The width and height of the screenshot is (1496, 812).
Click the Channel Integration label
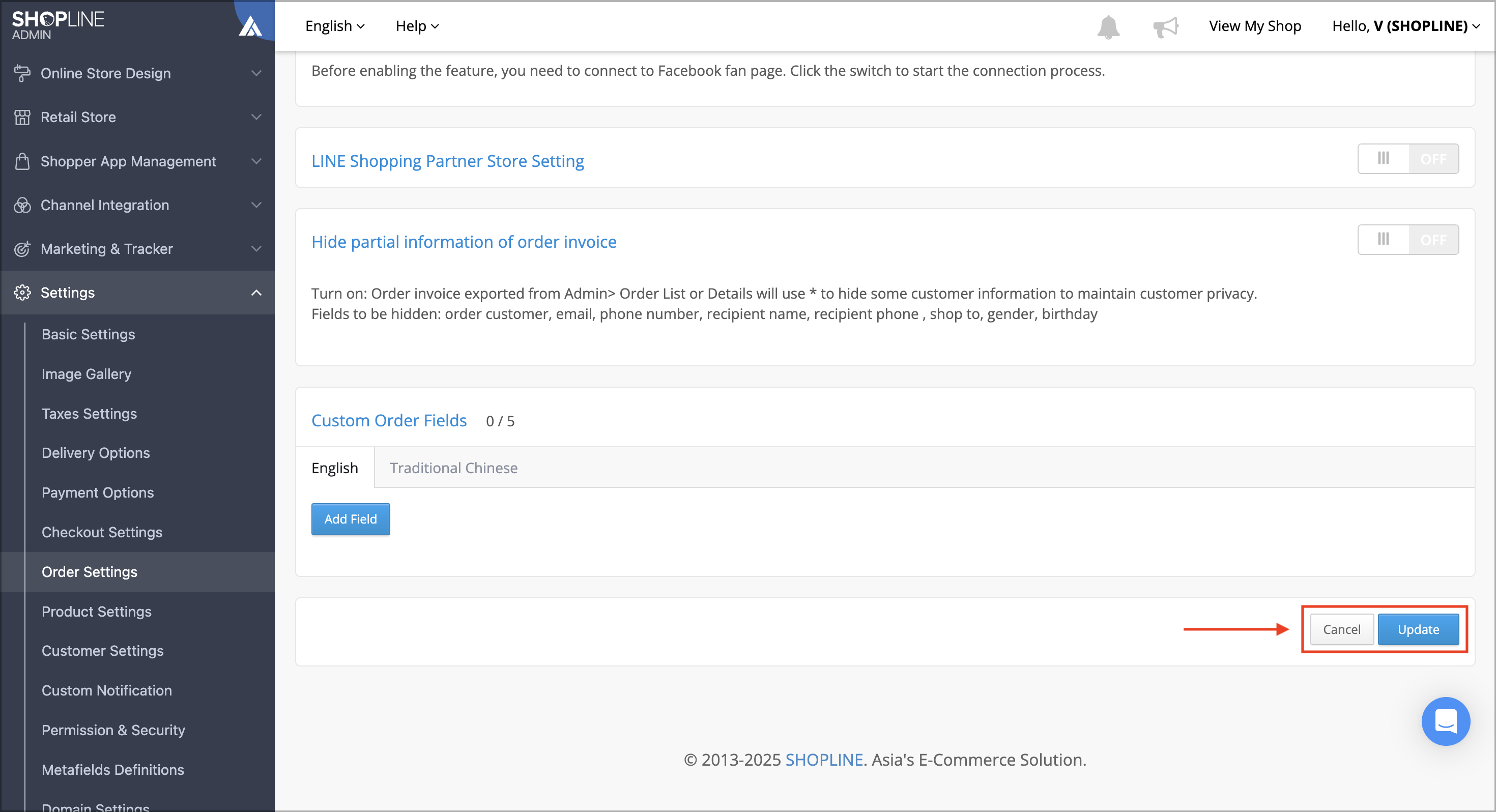[104, 205]
